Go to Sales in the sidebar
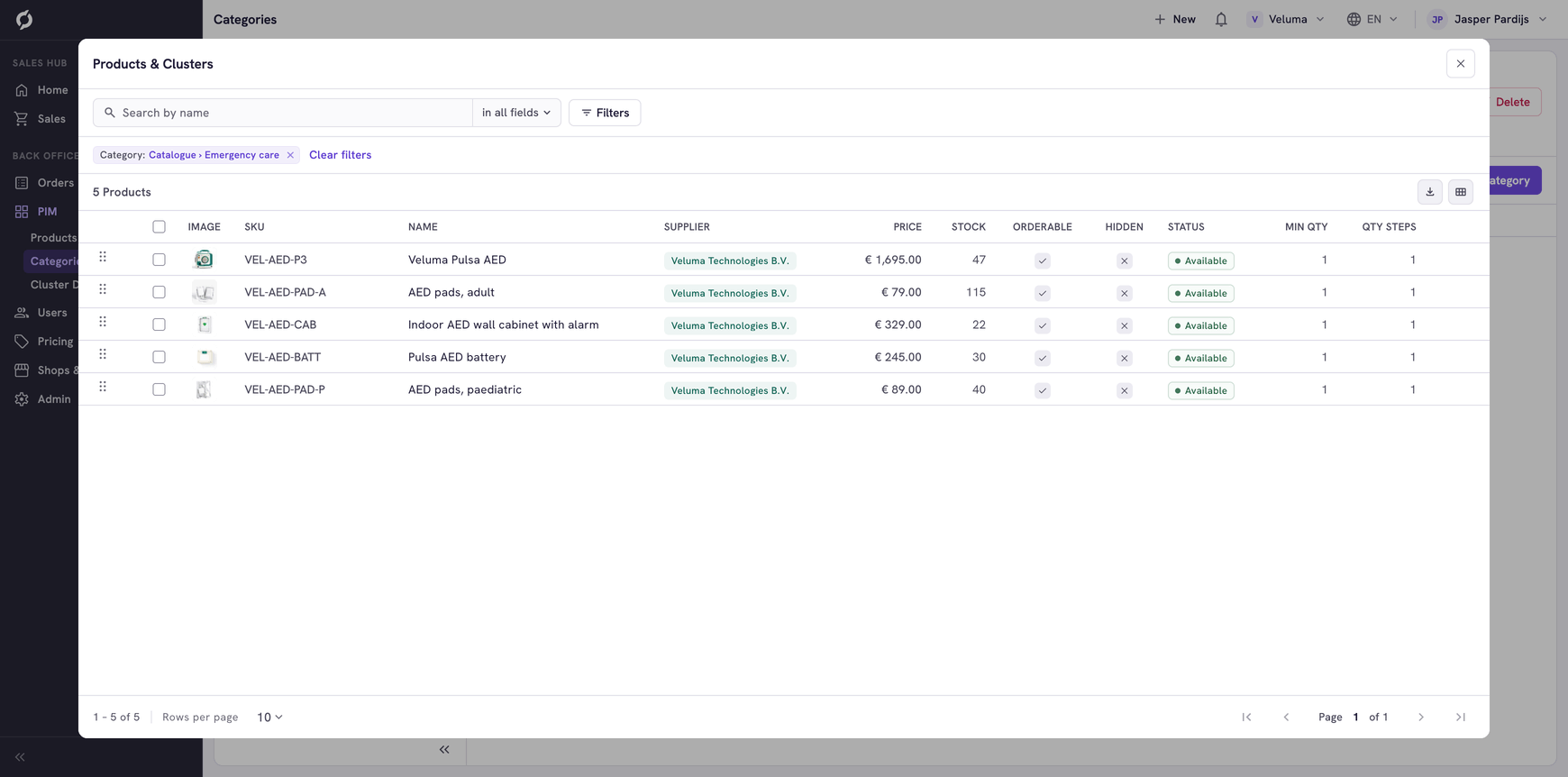Viewport: 1568px width, 777px height. [x=41, y=119]
